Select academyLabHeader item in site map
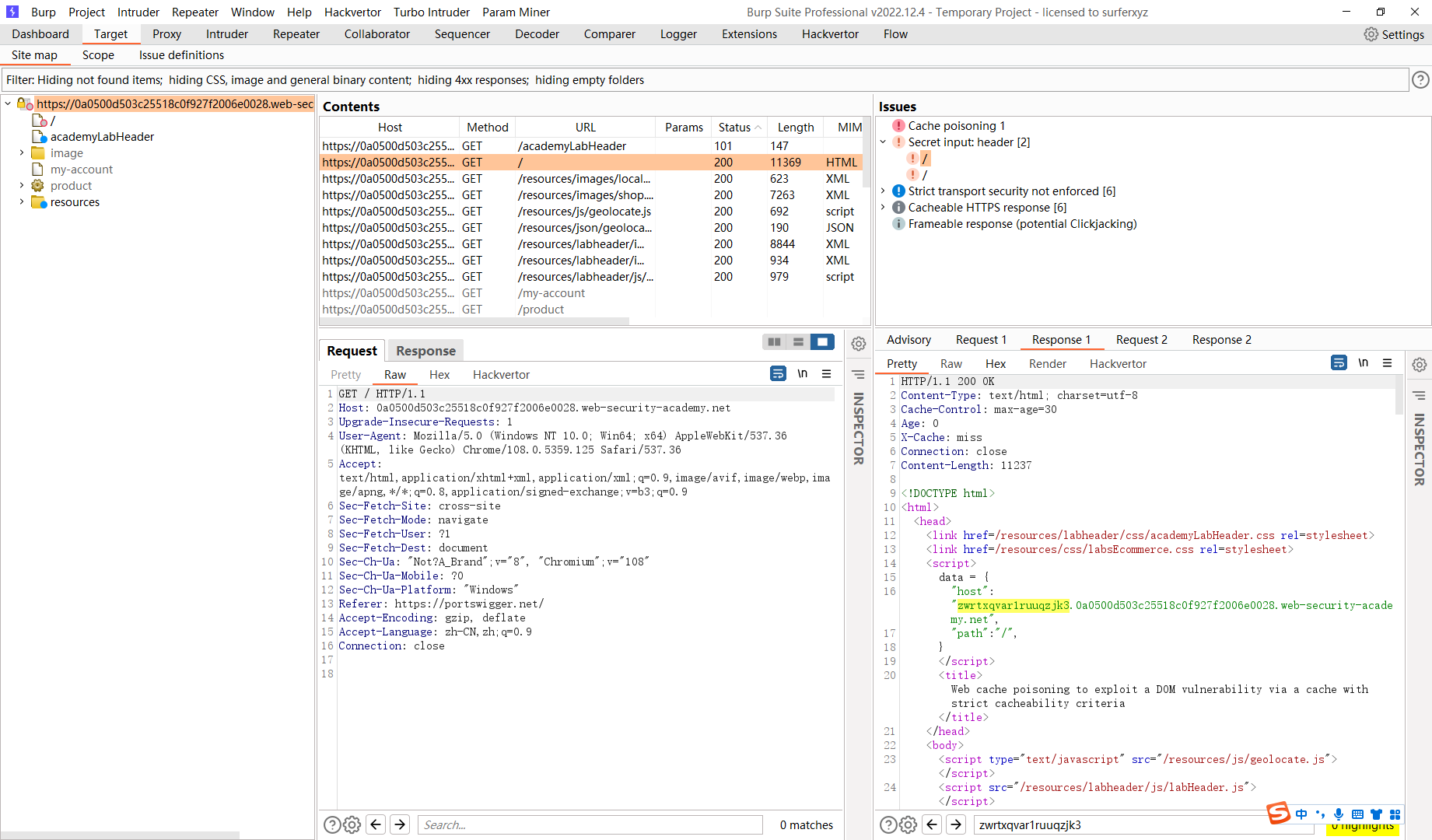This screenshot has height=840, width=1432. pyautogui.click(x=102, y=137)
